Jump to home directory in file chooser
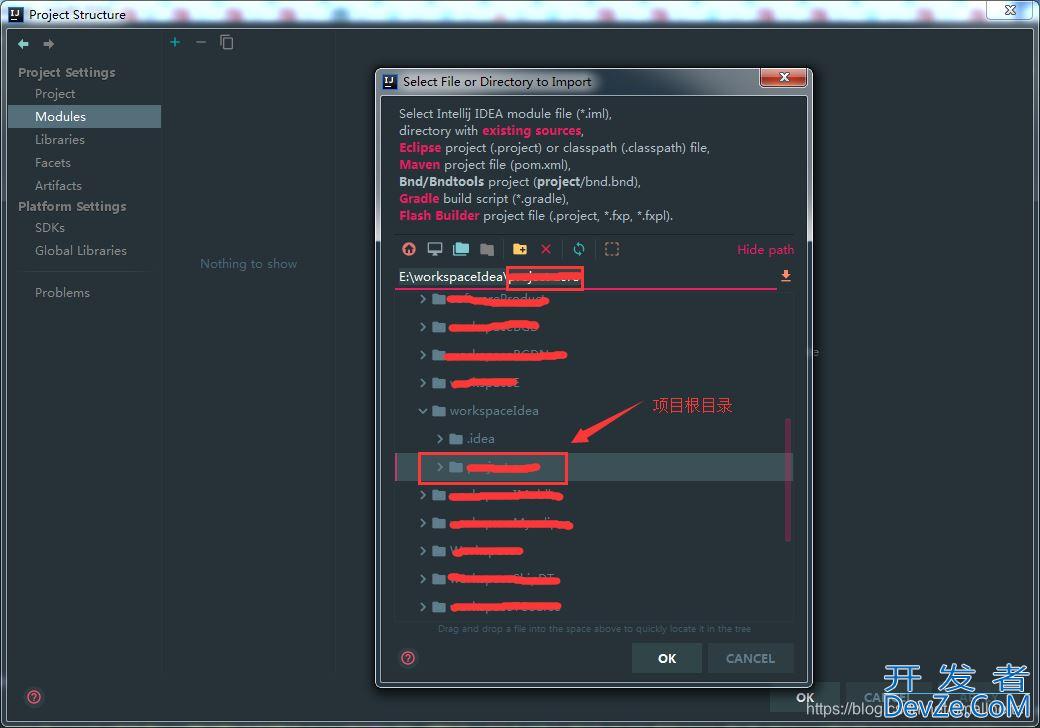The image size is (1040, 728). pyautogui.click(x=409, y=249)
